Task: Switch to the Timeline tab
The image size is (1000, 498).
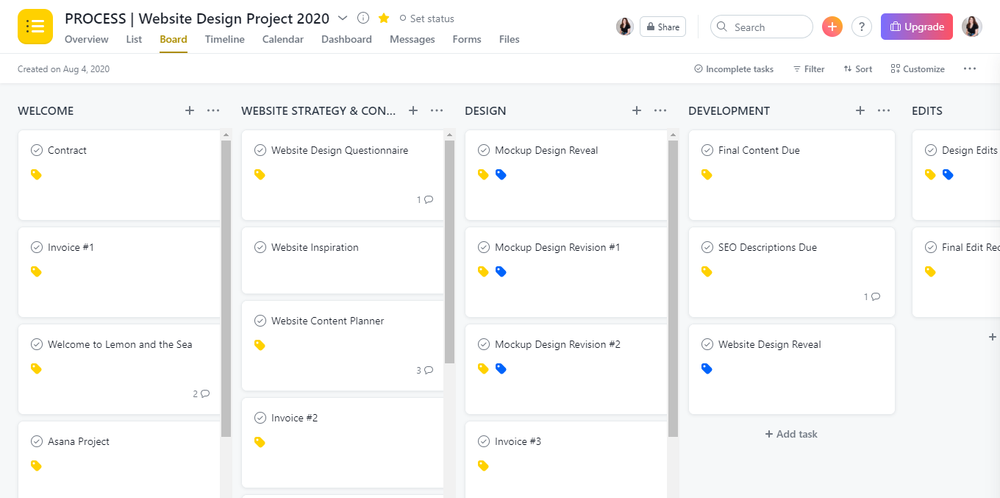Action: click(x=224, y=40)
